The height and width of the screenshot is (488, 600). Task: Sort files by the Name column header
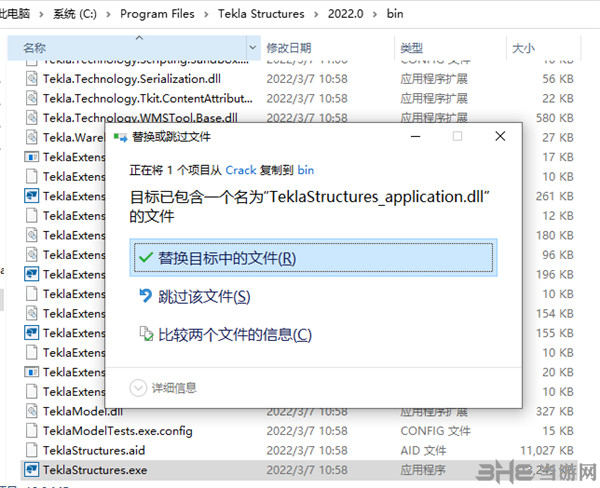click(127, 48)
